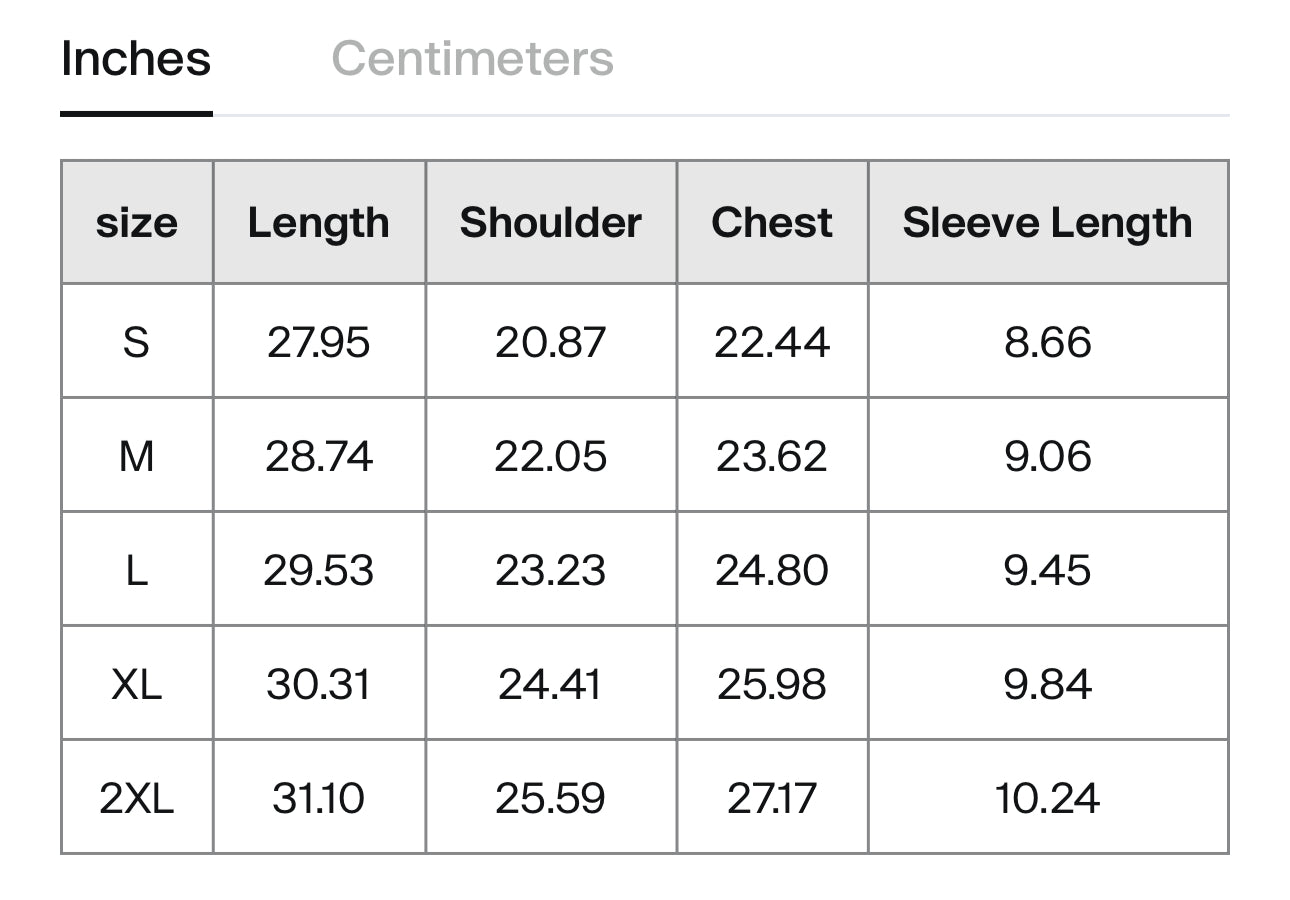Click the Length column header

[319, 222]
